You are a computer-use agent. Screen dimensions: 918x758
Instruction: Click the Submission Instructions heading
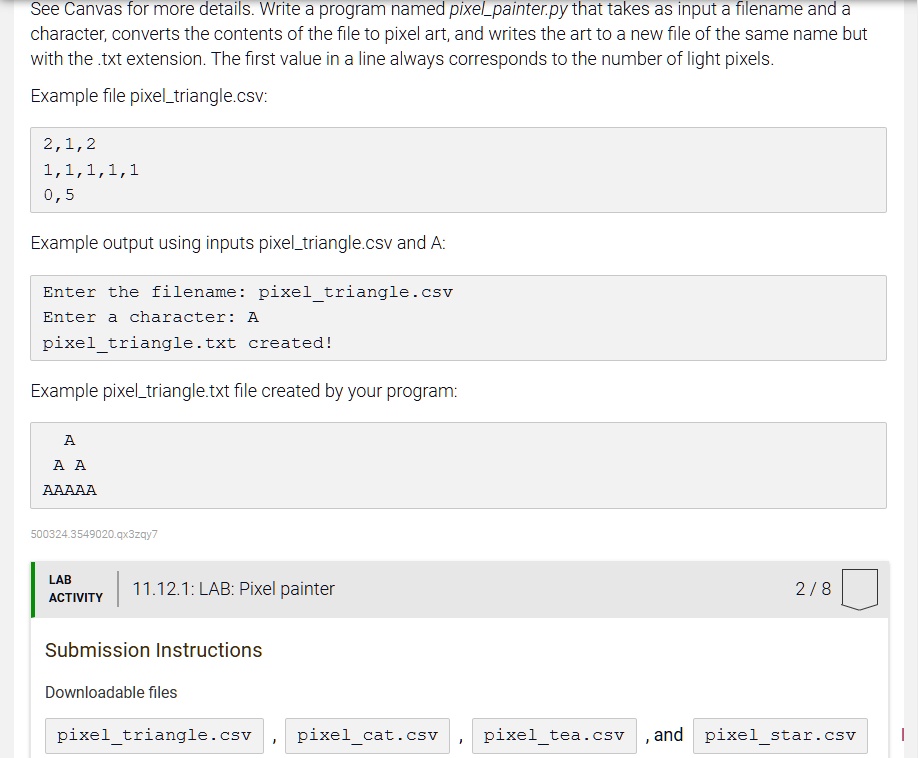point(153,650)
